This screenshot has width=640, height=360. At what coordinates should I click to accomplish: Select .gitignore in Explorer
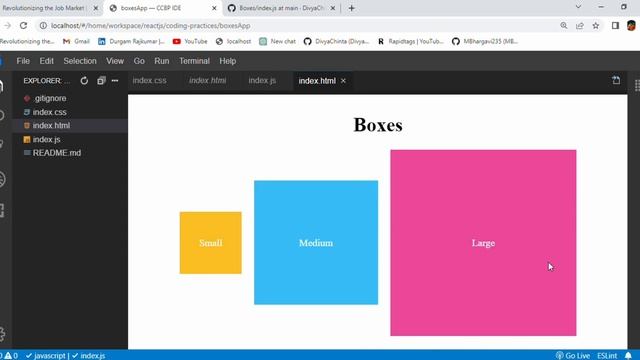[50, 98]
